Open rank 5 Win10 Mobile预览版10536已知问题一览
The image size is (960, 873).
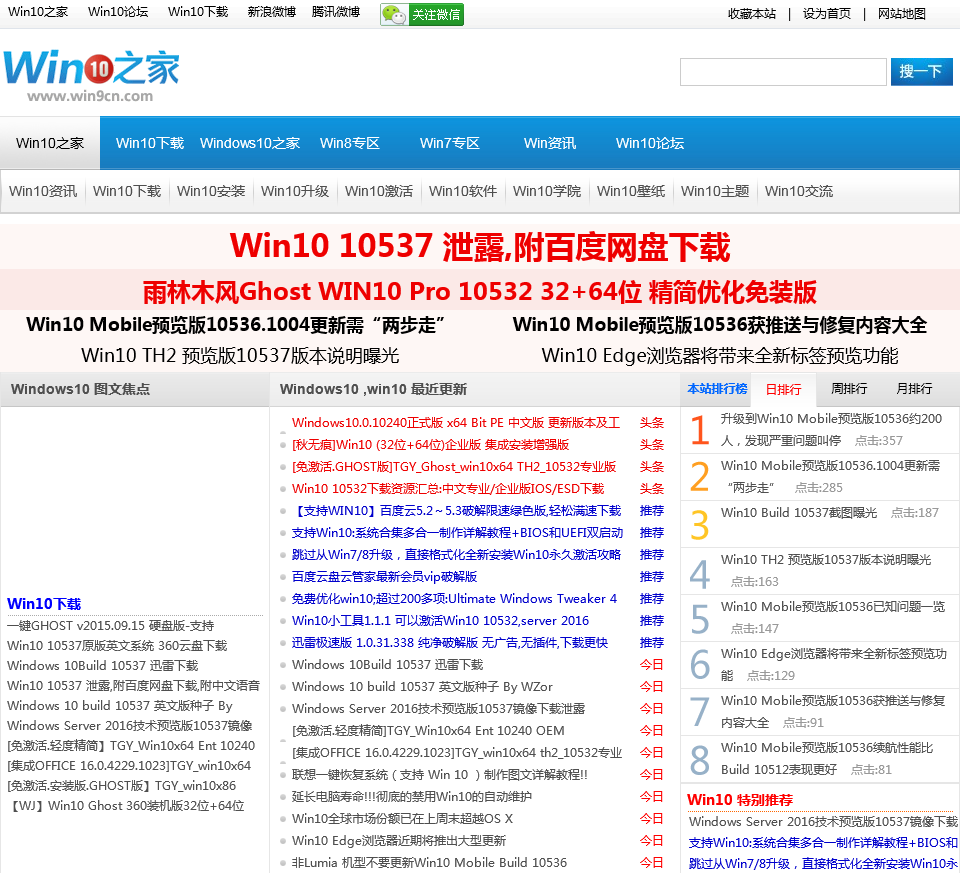click(x=833, y=607)
